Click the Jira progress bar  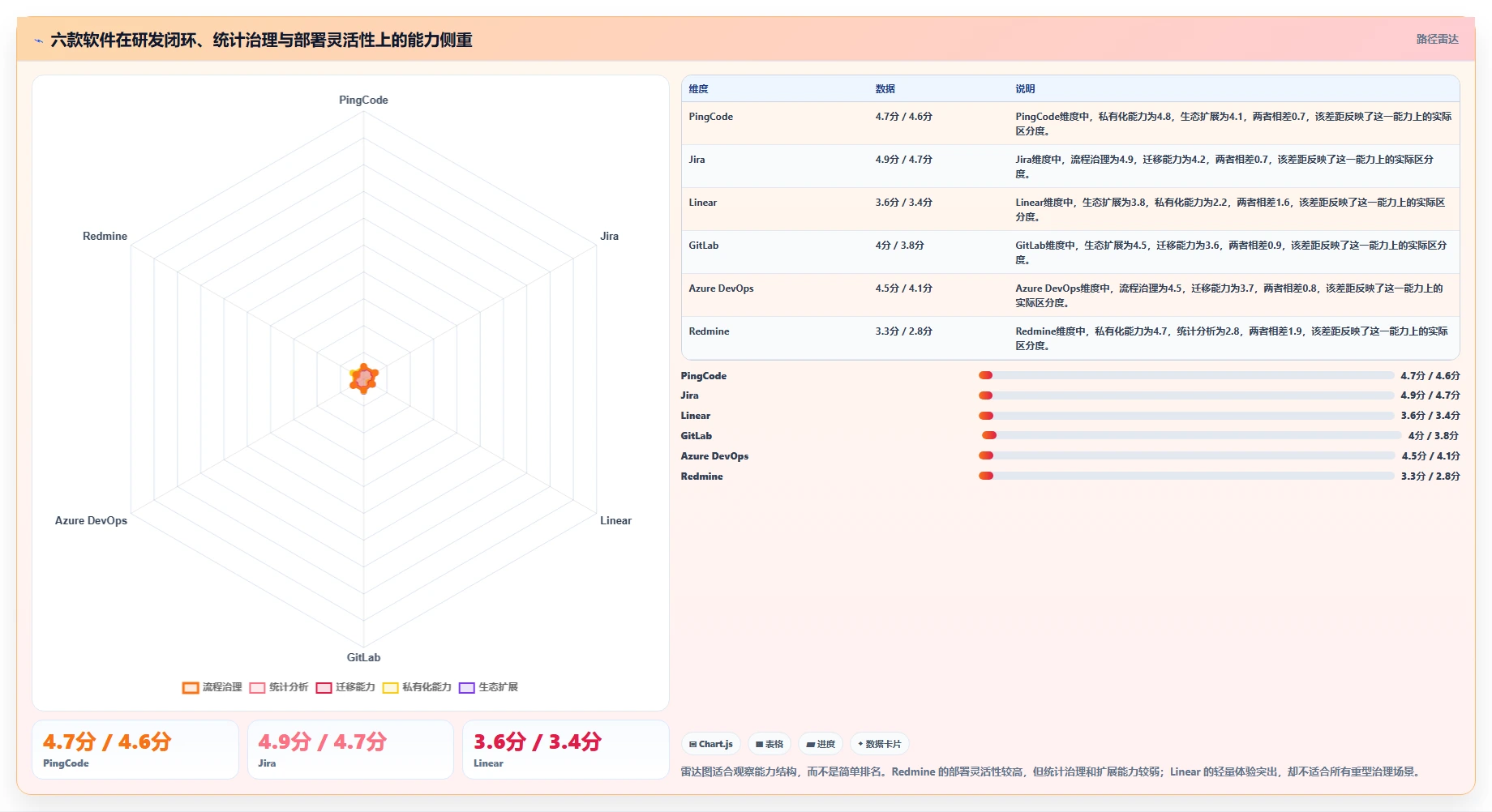[x=1186, y=395]
